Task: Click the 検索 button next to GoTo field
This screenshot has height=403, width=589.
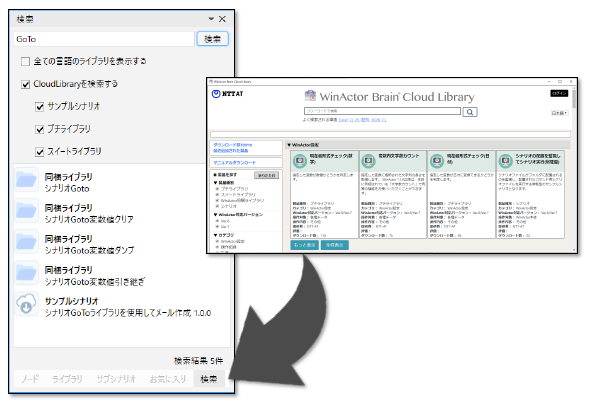Action: point(212,39)
